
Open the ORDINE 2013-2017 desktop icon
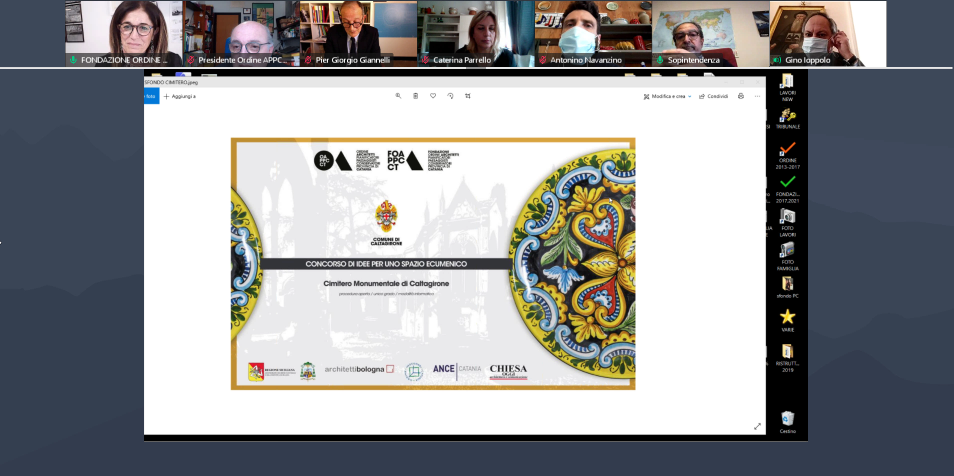pos(787,156)
